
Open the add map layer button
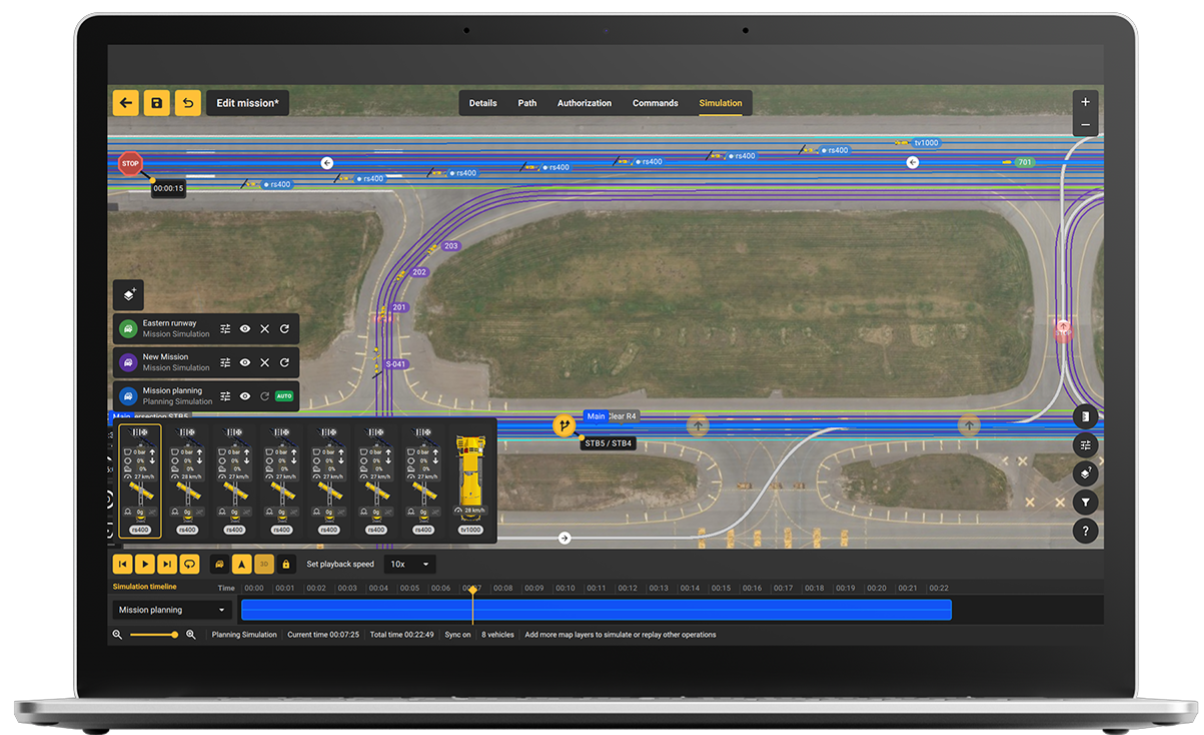[x=128, y=295]
